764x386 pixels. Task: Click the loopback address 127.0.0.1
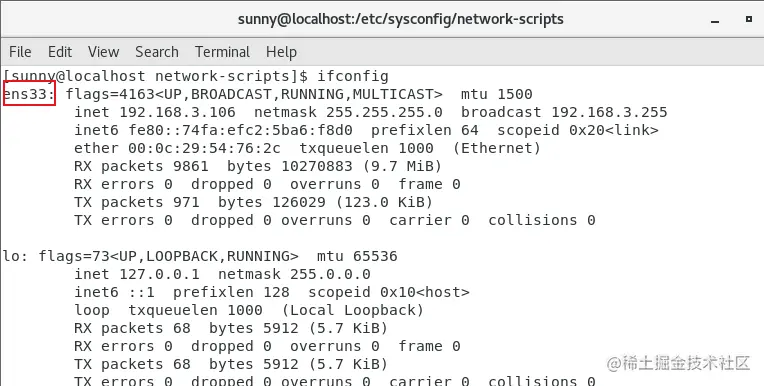(x=159, y=274)
